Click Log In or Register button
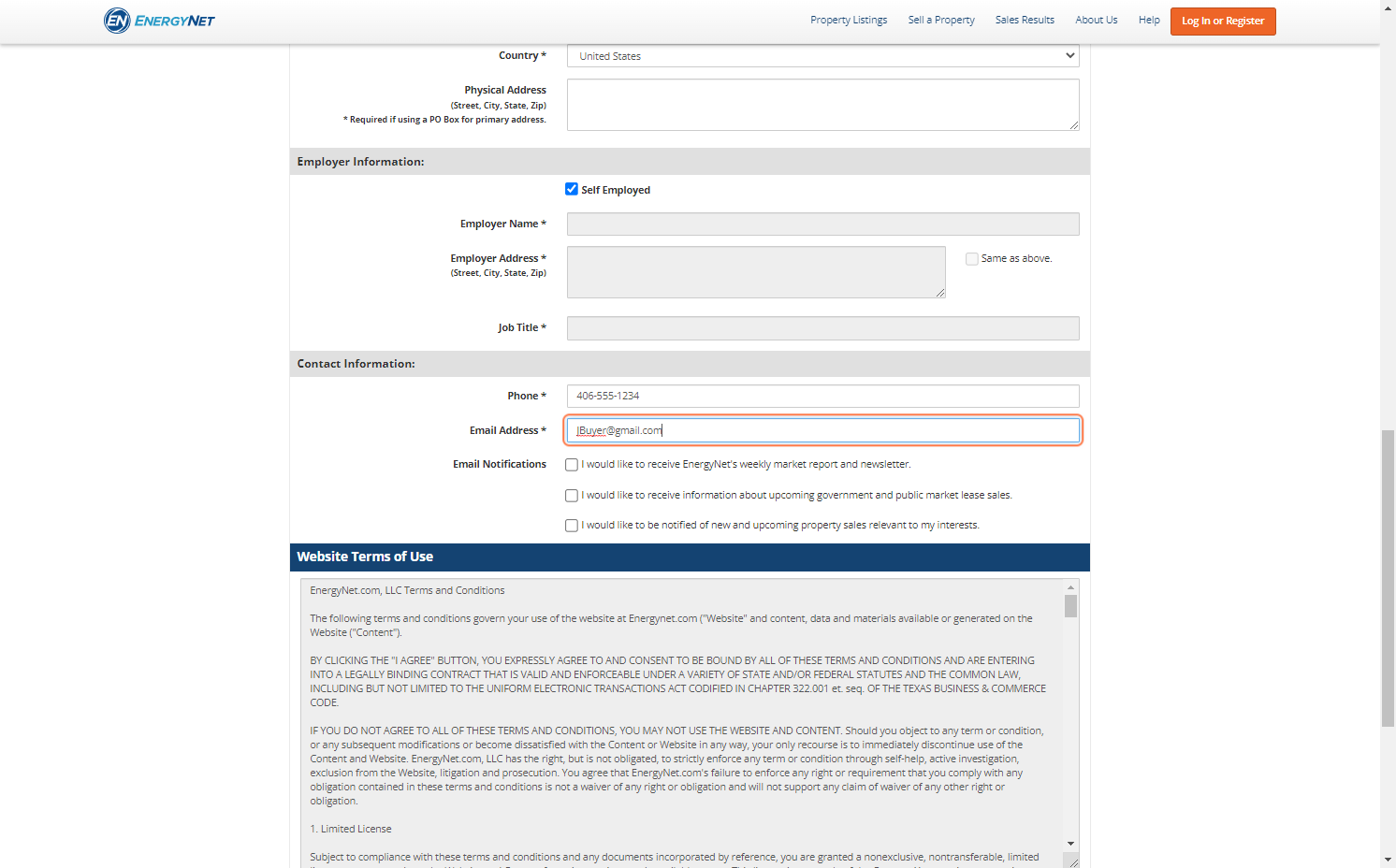 point(1223,21)
